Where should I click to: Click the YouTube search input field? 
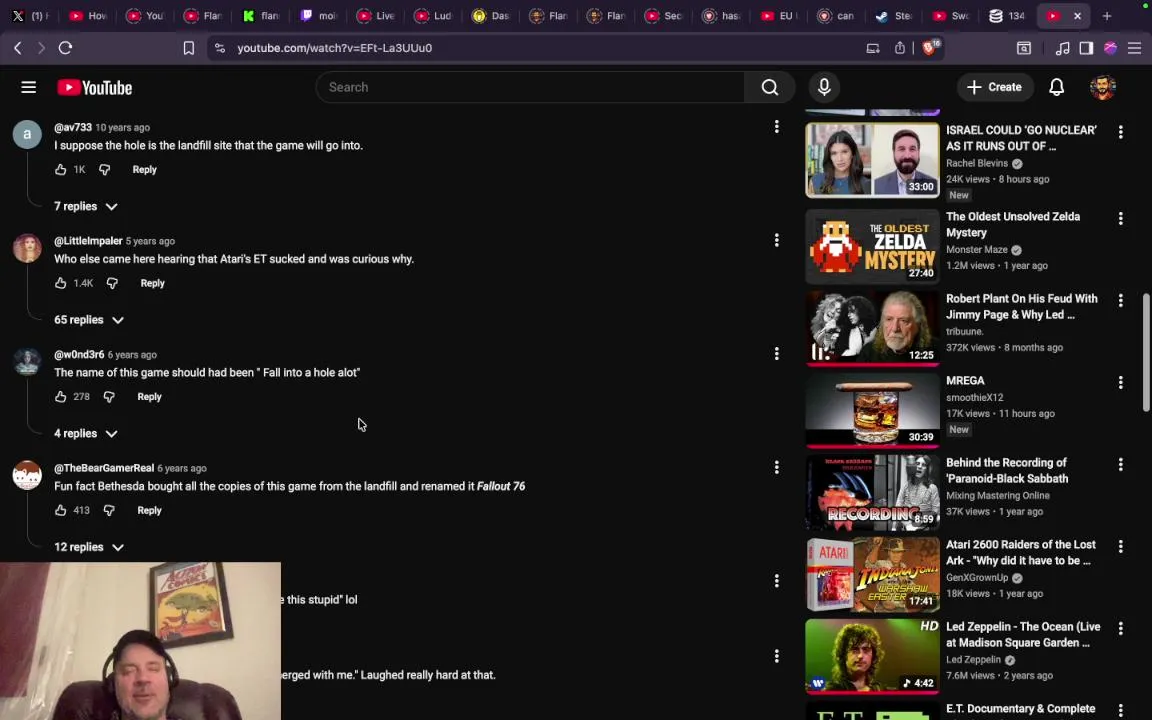(530, 87)
